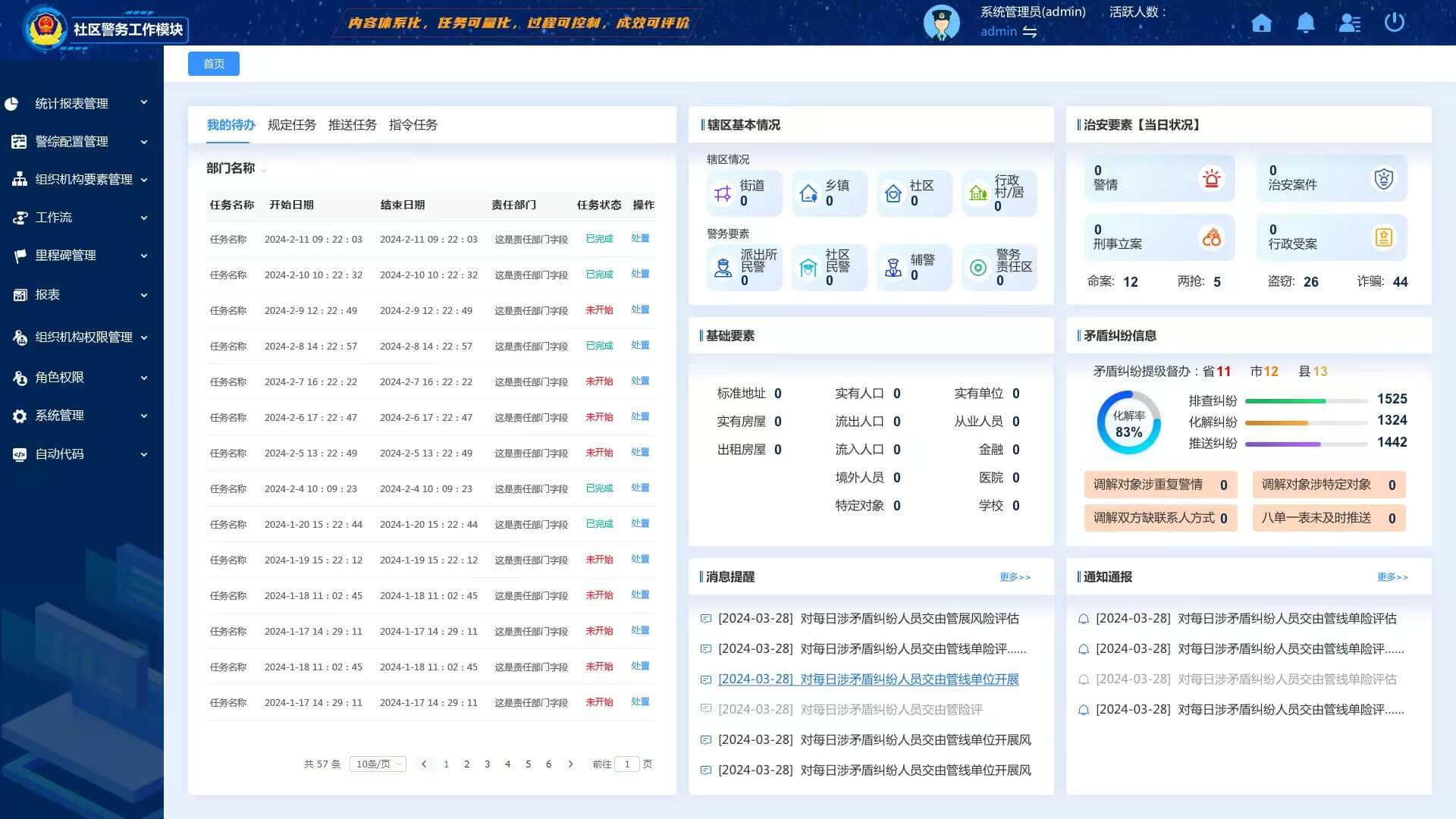Click 更多>> in 消息提醒 panel
Screen dimensions: 1456x819
point(1015,577)
